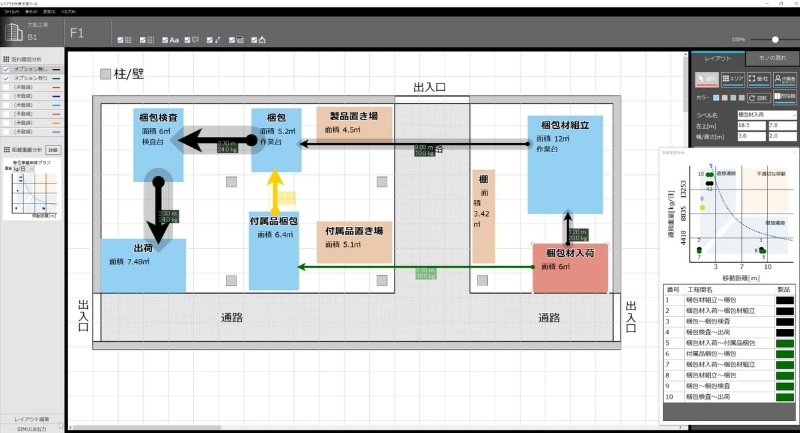Image resolution: width=800 pixels, height=433 pixels.
Task: Select the 作業者 worker tool
Action: point(784,79)
